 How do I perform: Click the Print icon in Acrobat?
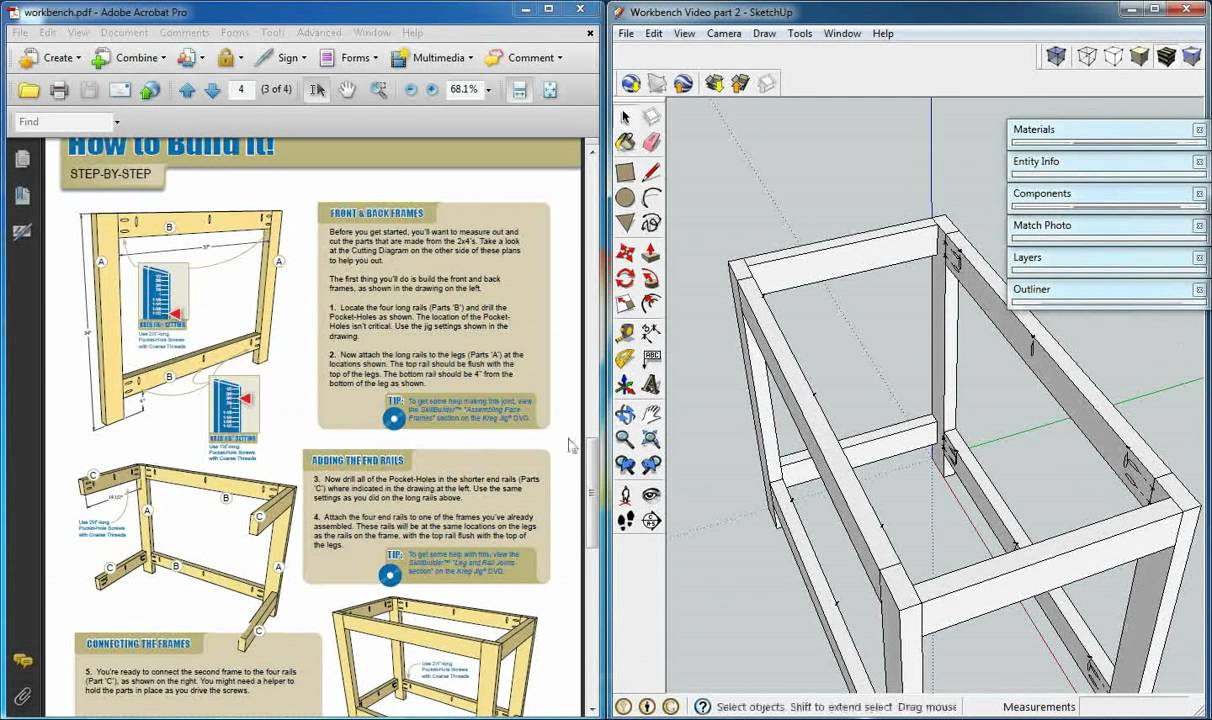point(59,90)
